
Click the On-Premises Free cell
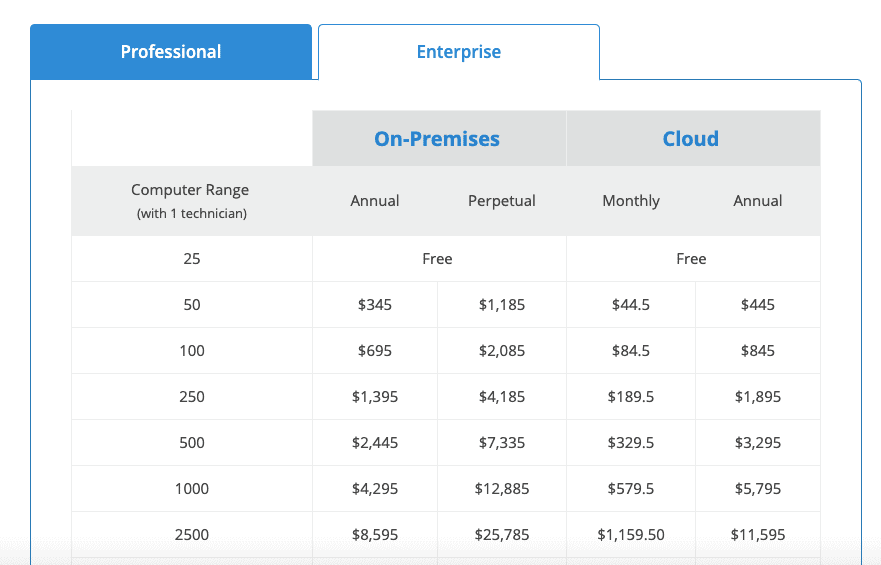(x=439, y=259)
